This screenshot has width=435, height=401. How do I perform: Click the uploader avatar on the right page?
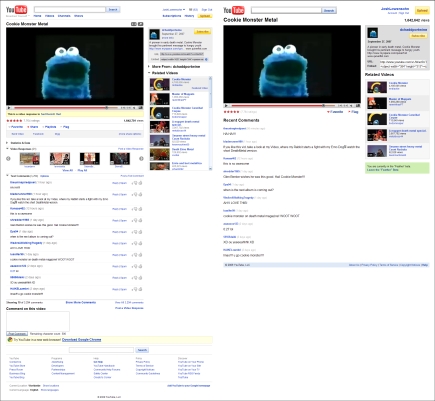(372, 33)
